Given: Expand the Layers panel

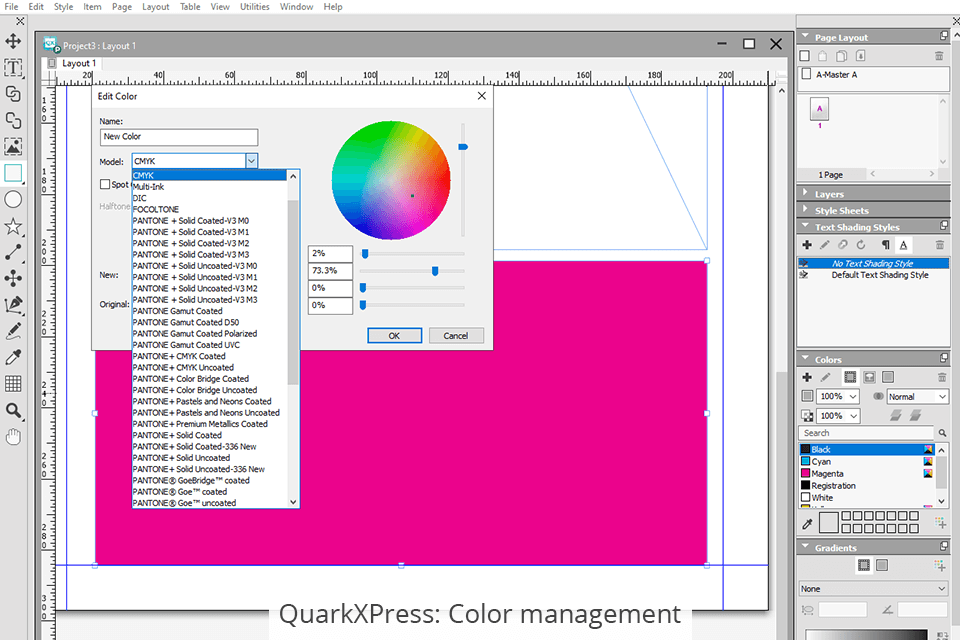Looking at the screenshot, I should pos(806,194).
